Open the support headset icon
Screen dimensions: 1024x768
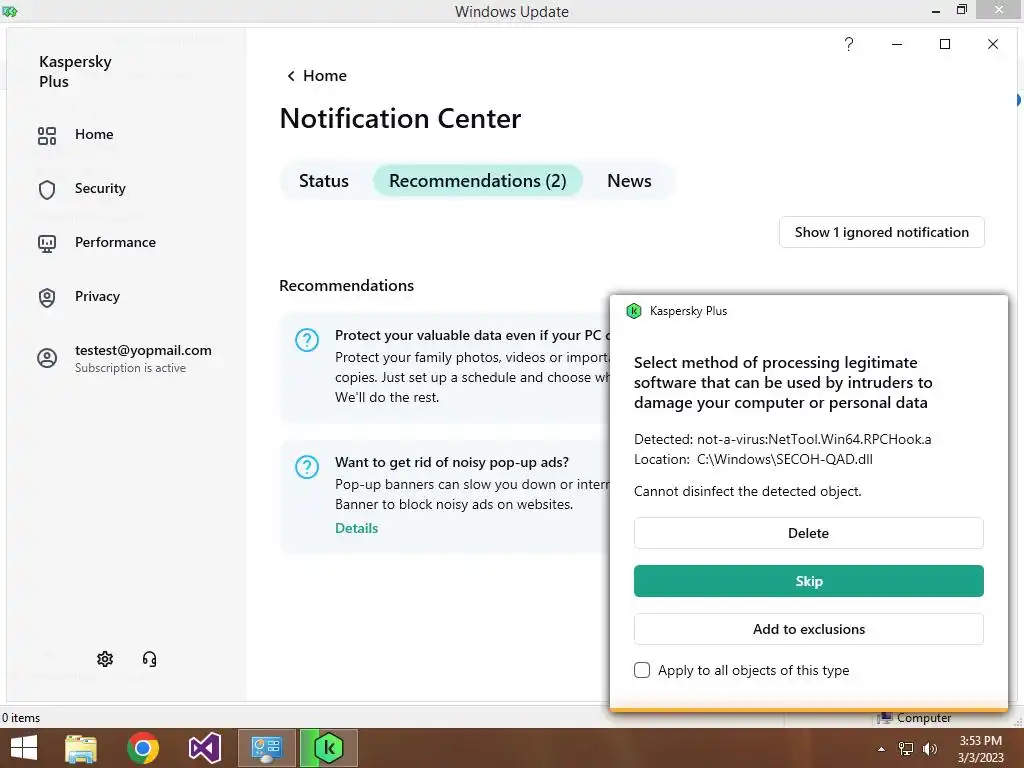pyautogui.click(x=150, y=659)
